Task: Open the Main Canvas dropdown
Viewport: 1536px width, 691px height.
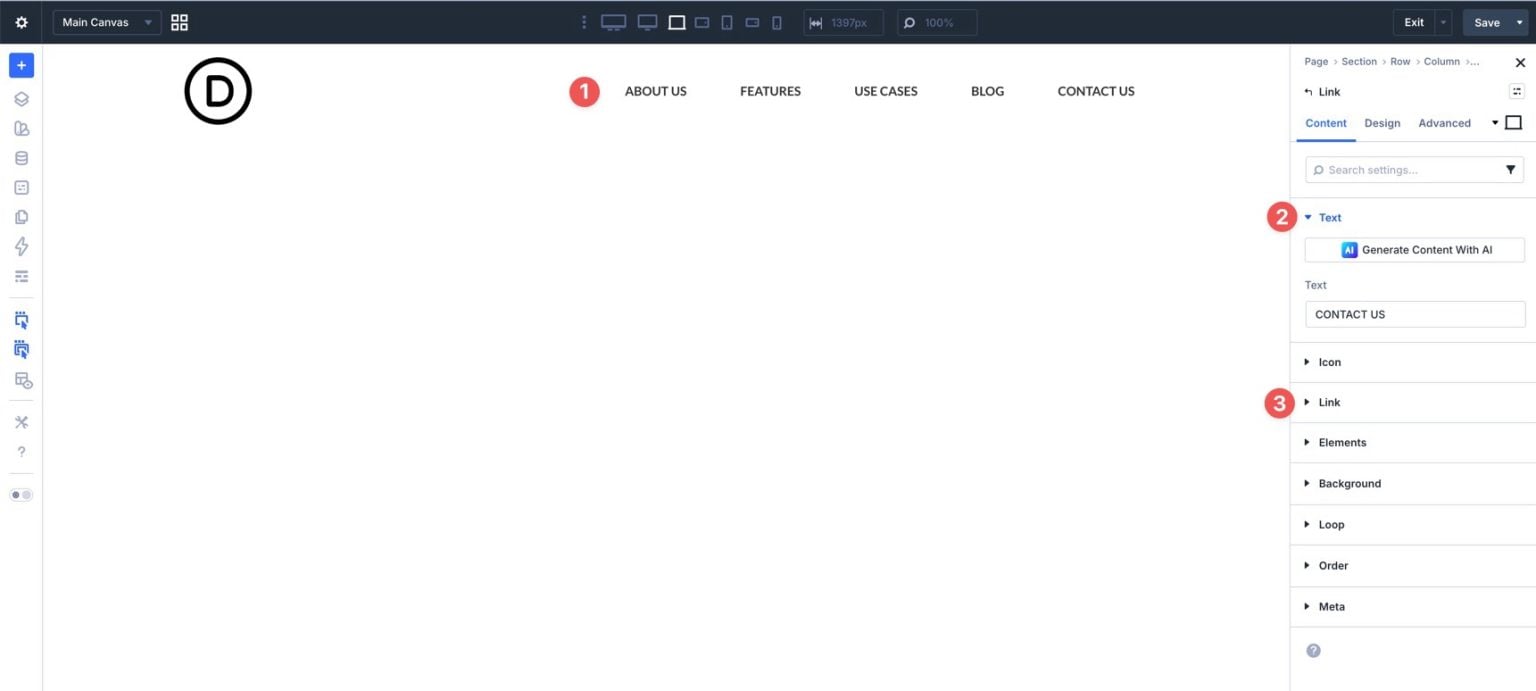Action: tap(107, 22)
